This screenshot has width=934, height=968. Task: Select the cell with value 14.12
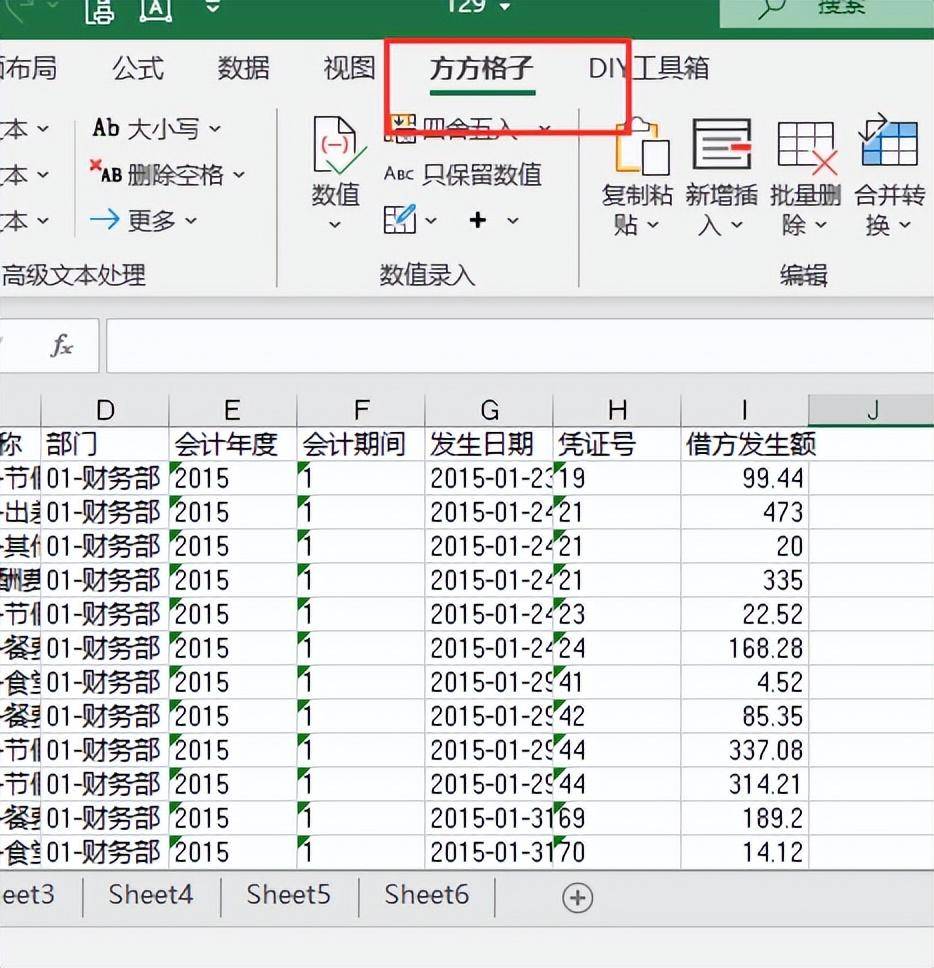[744, 851]
